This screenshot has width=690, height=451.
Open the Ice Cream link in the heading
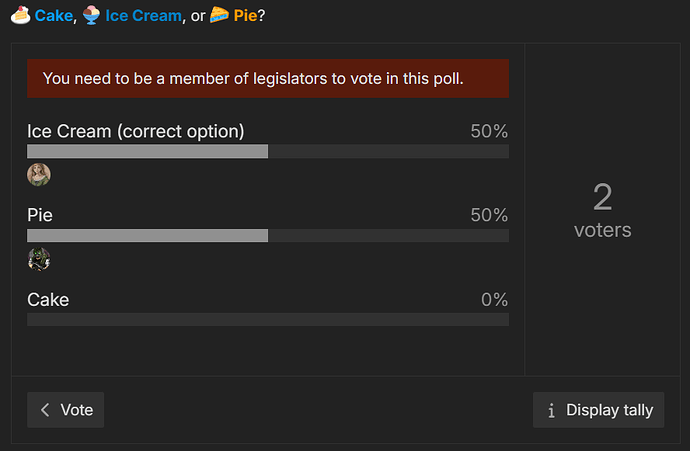click(145, 16)
